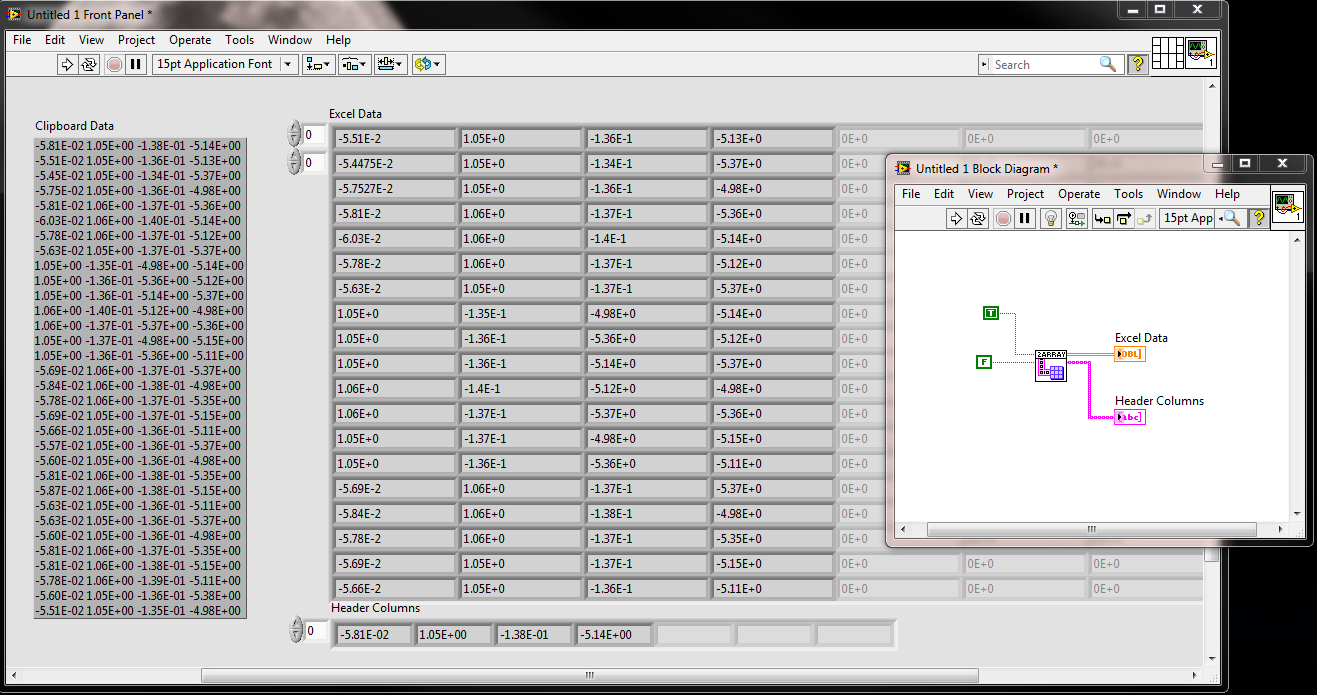1317x695 pixels.
Task: Click the True boolean constant on diagram
Action: (x=991, y=313)
